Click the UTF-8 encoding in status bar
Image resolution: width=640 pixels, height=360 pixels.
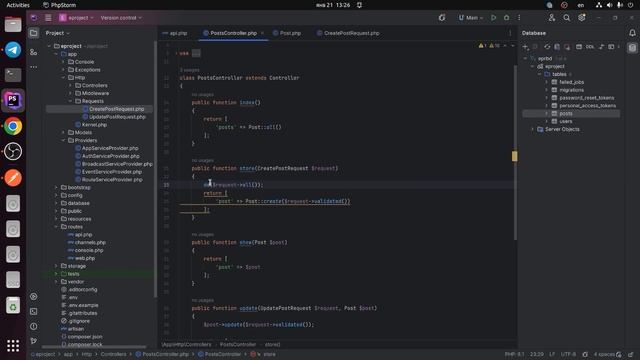(x=568, y=354)
